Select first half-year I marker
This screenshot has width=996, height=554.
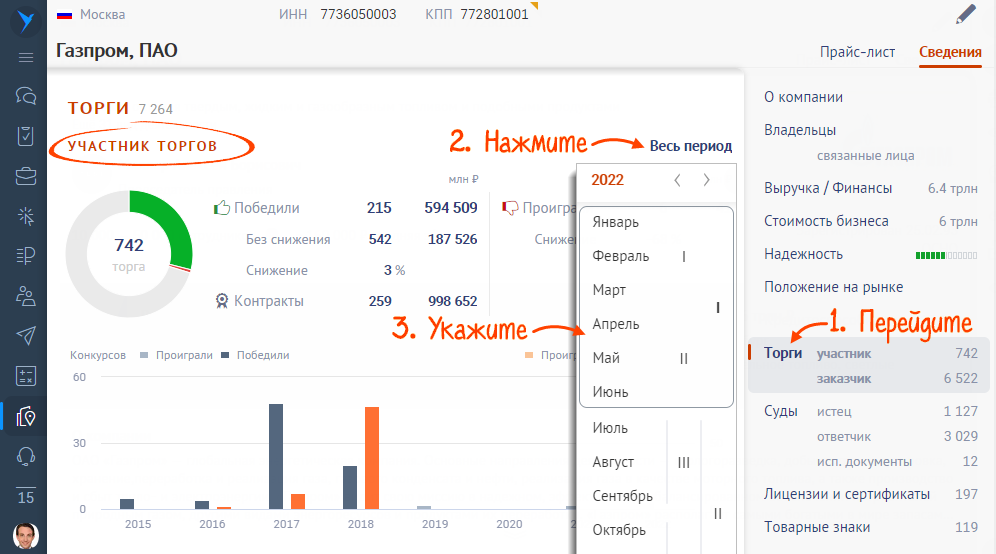[718, 307]
